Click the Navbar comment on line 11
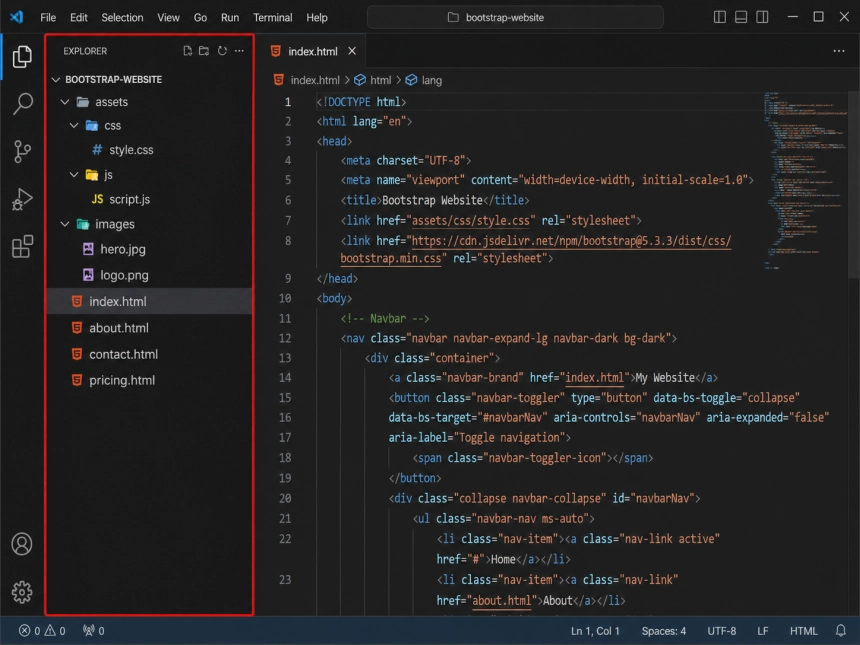 coord(384,318)
